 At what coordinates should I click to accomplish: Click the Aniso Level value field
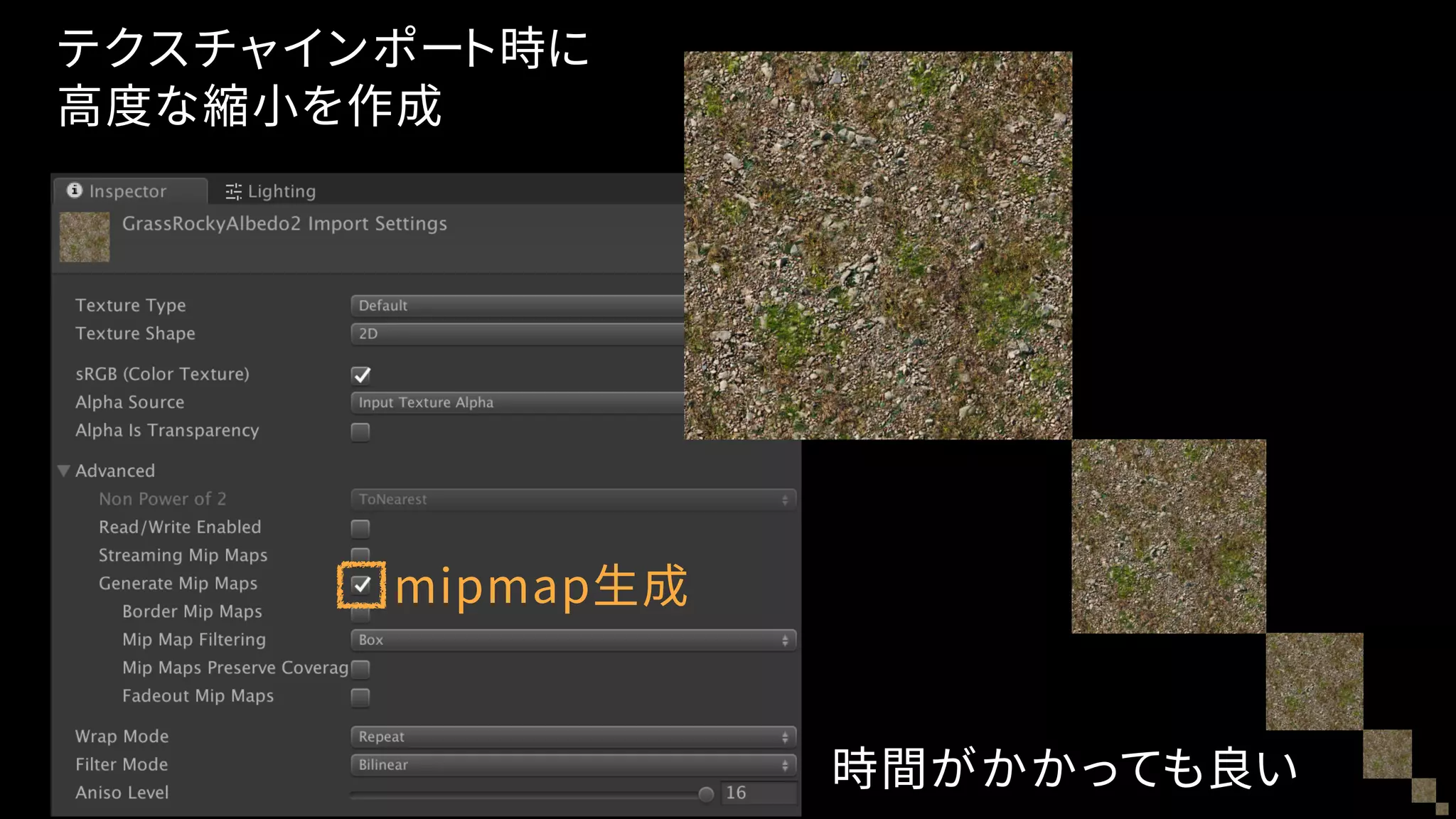[x=759, y=793]
